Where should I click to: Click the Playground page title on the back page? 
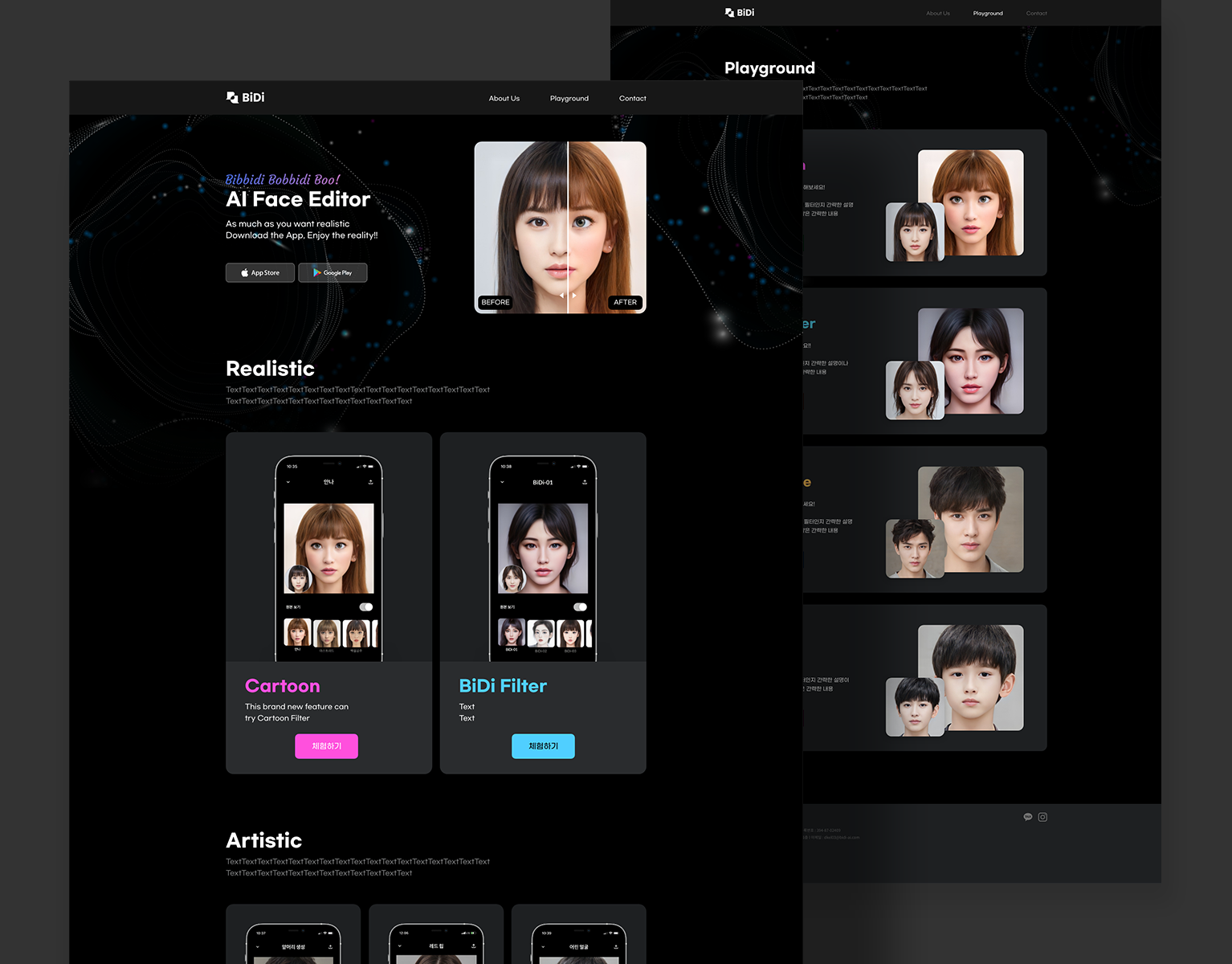(769, 68)
